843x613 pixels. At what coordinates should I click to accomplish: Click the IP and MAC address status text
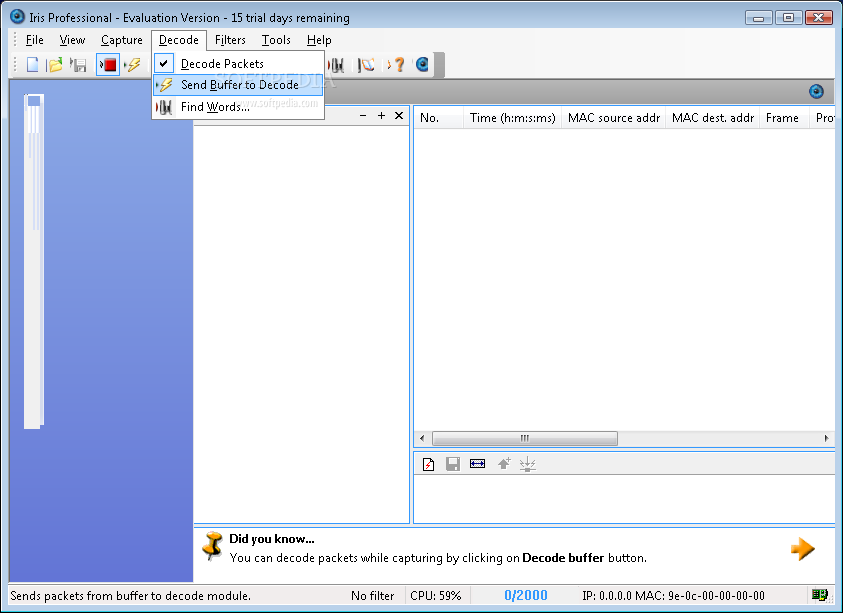click(x=673, y=596)
